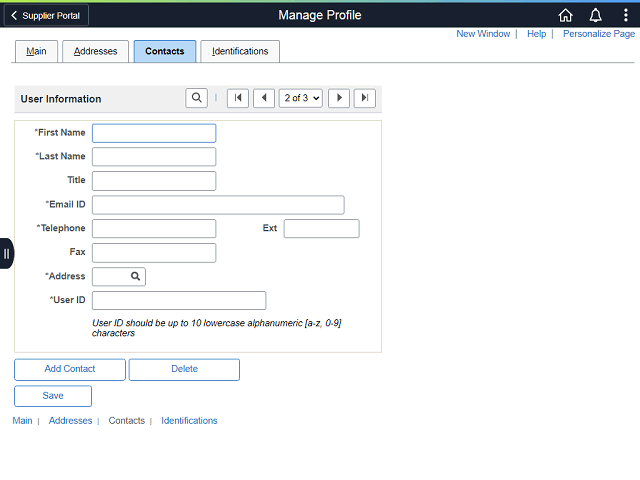
Task: Click the Email ID field
Action: pyautogui.click(x=218, y=205)
